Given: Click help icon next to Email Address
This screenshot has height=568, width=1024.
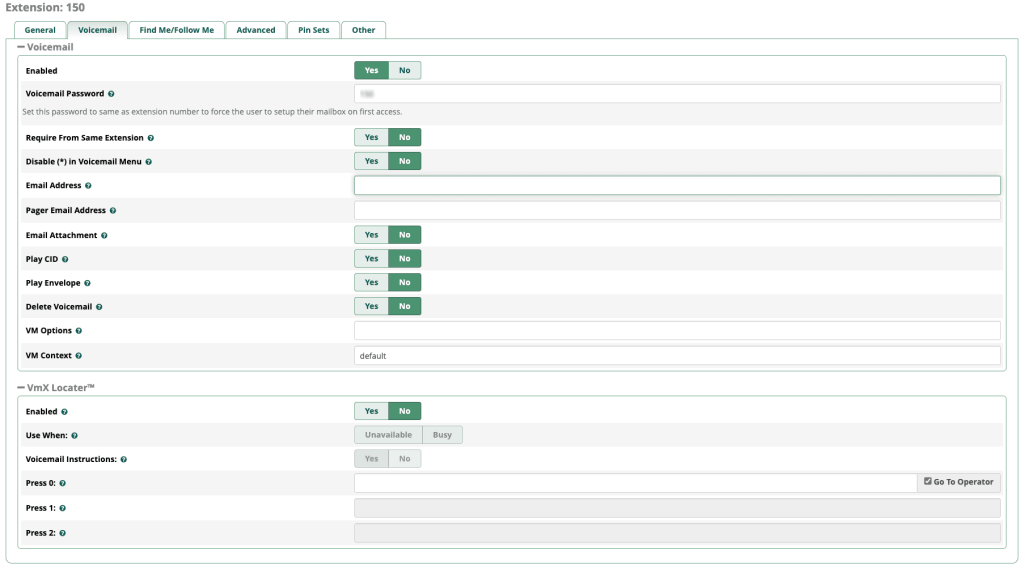Looking at the screenshot, I should pyautogui.click(x=89, y=186).
